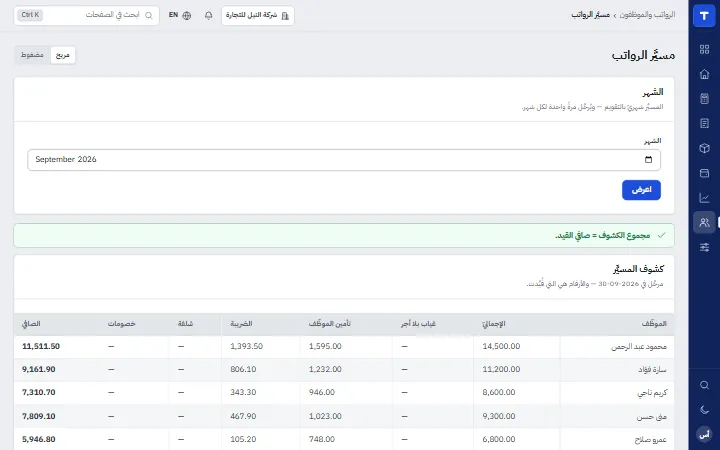This screenshot has height=450, width=720.
Task: Click the الصافي column header
Action: 31,324
